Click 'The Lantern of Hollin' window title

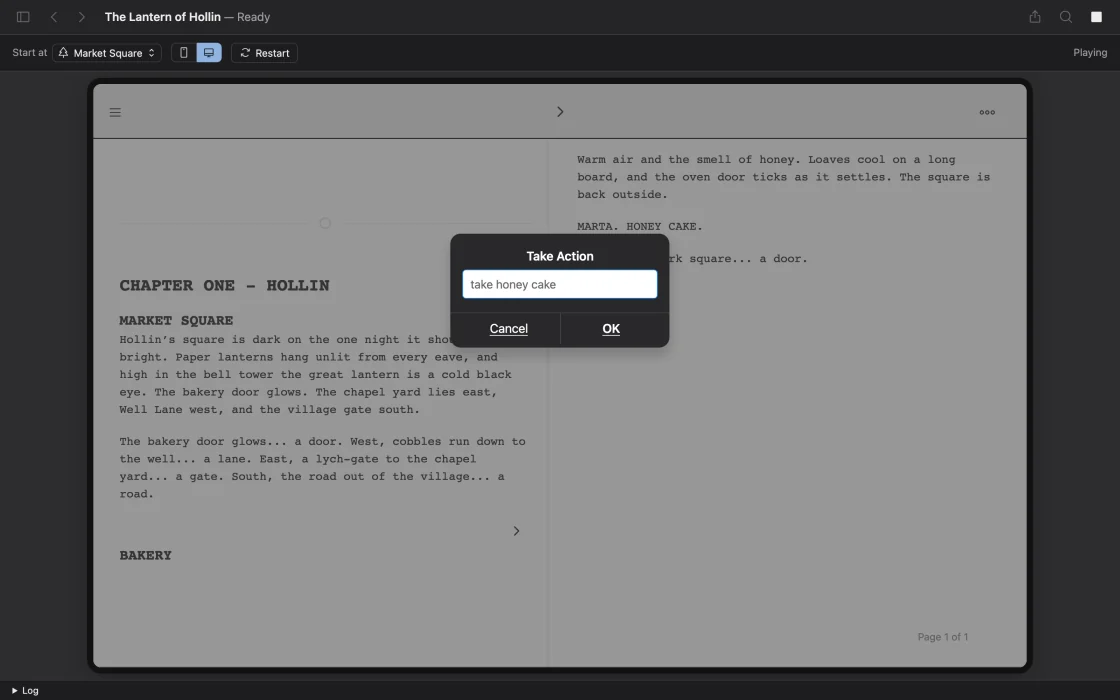[163, 16]
